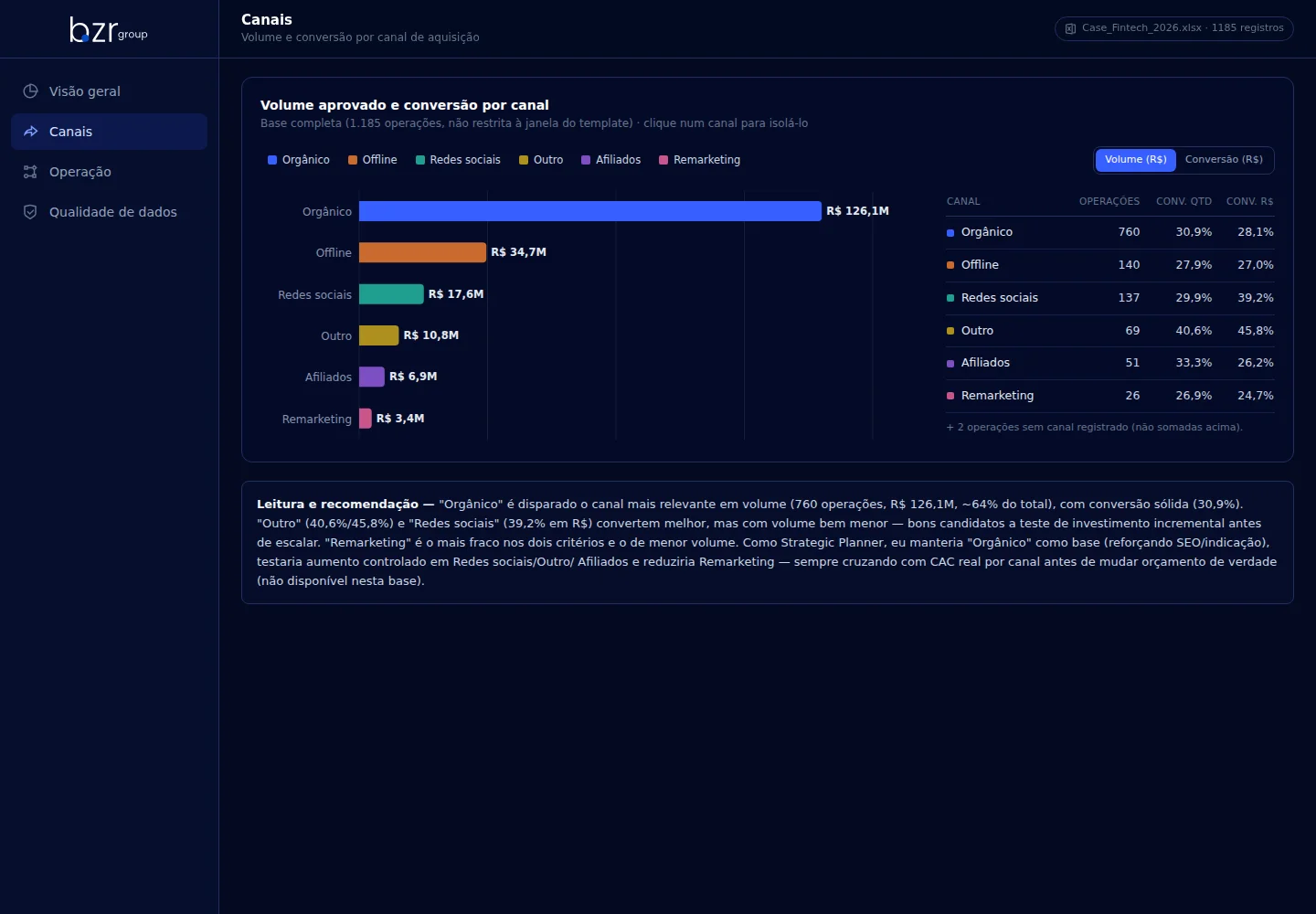Click the bzr group logo

(x=109, y=30)
